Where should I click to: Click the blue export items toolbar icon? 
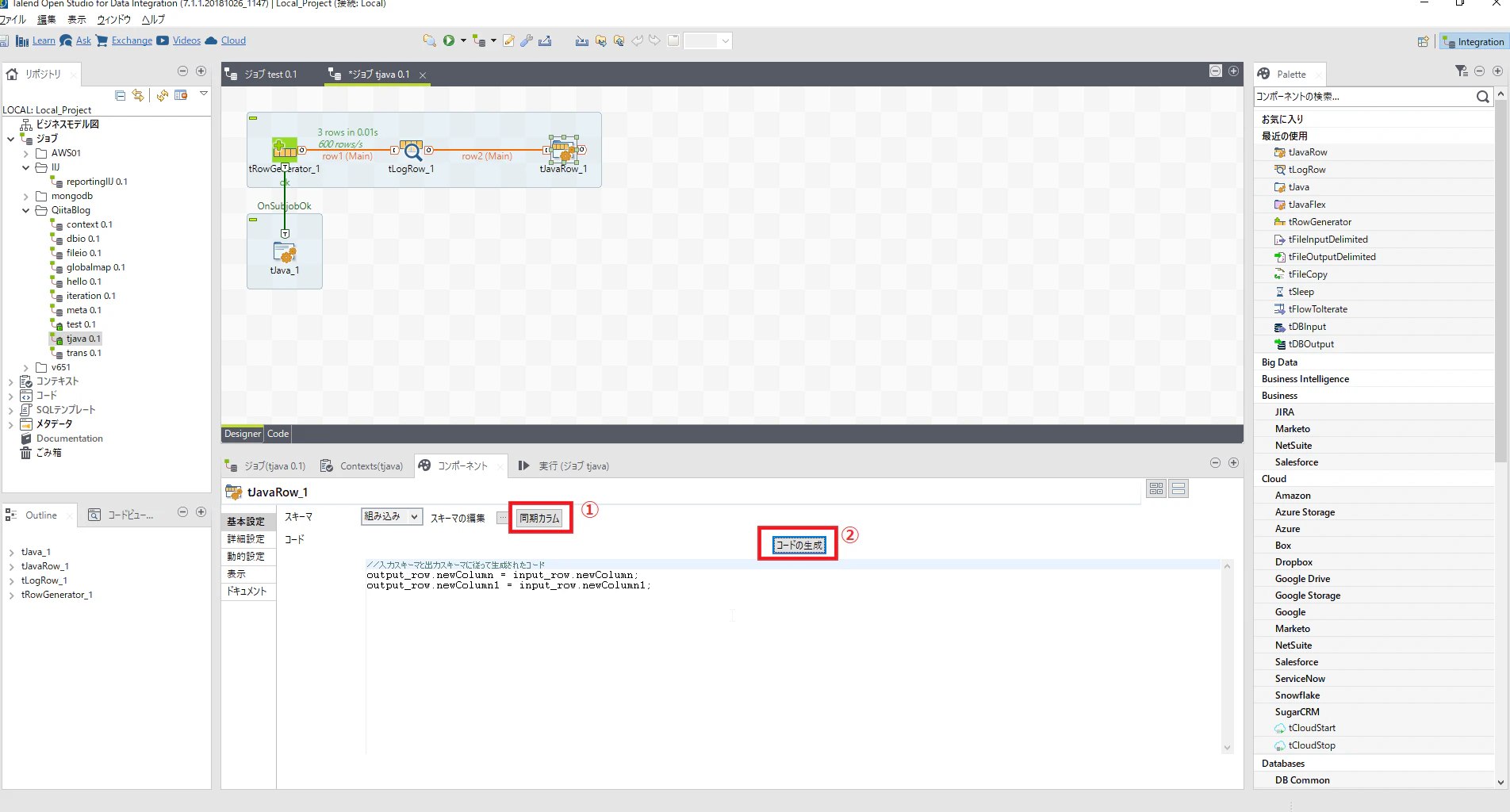click(x=545, y=40)
